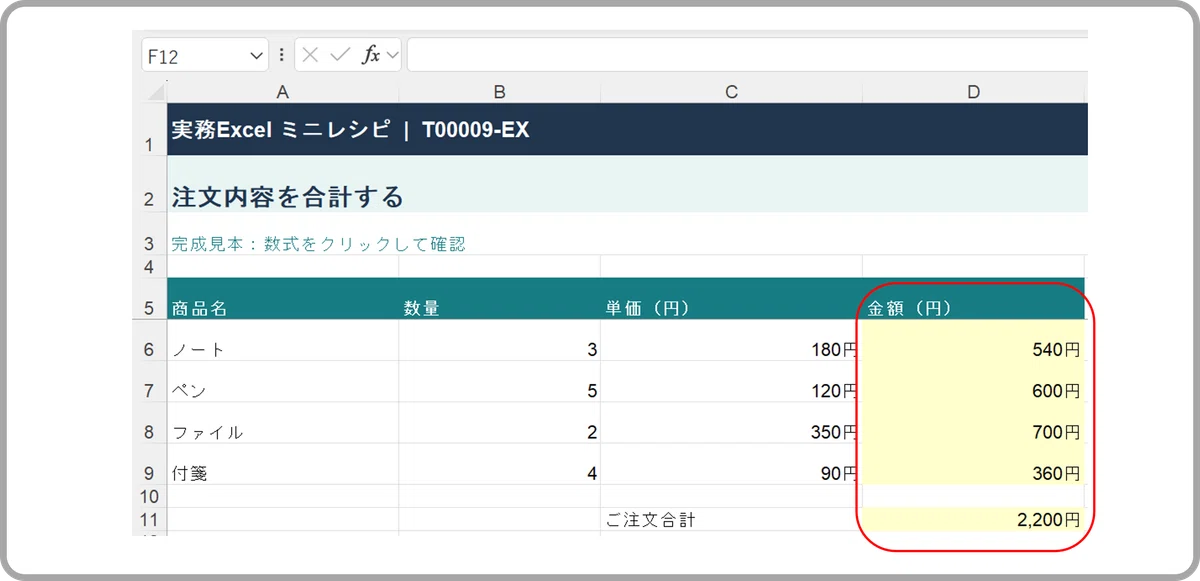The height and width of the screenshot is (581, 1200).
Task: Select row 2 header
Action: pos(150,184)
